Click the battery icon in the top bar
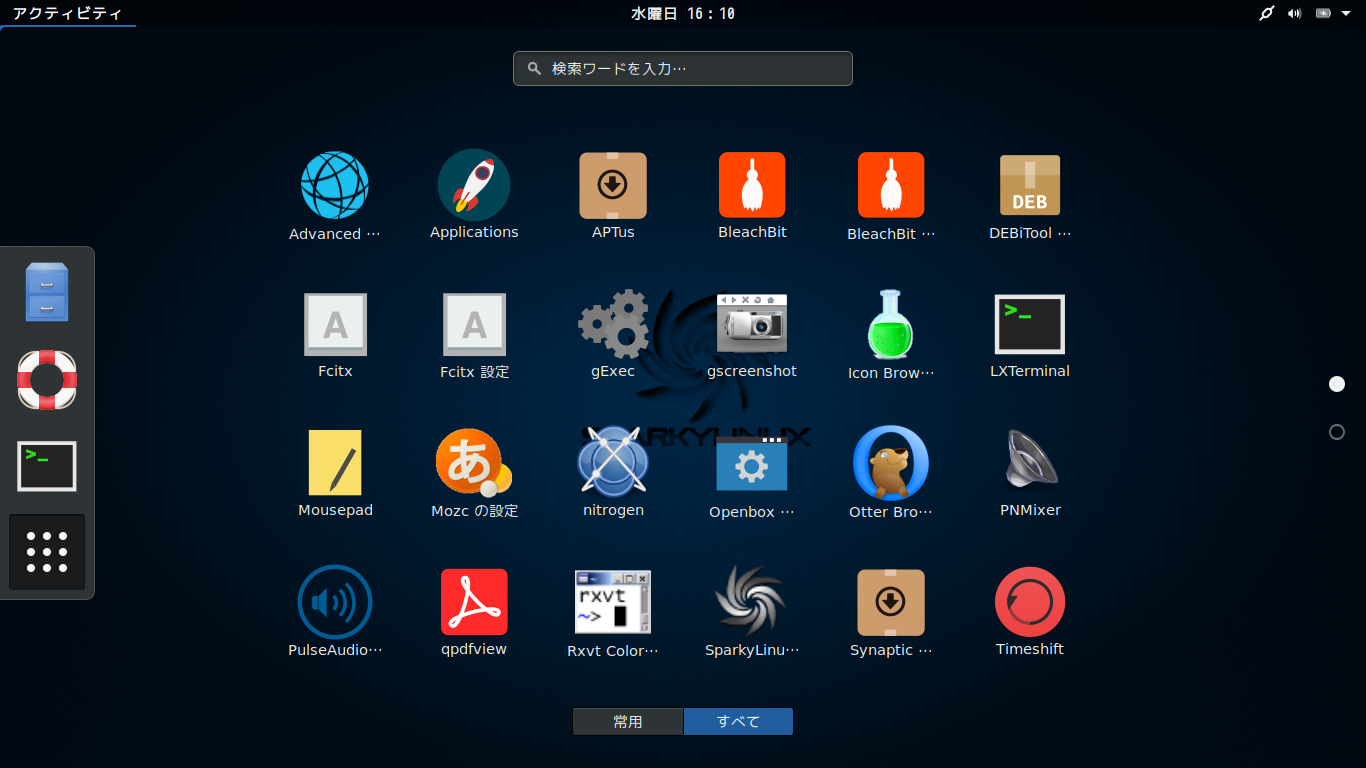Screen dimensions: 1366x768 (x=1323, y=14)
